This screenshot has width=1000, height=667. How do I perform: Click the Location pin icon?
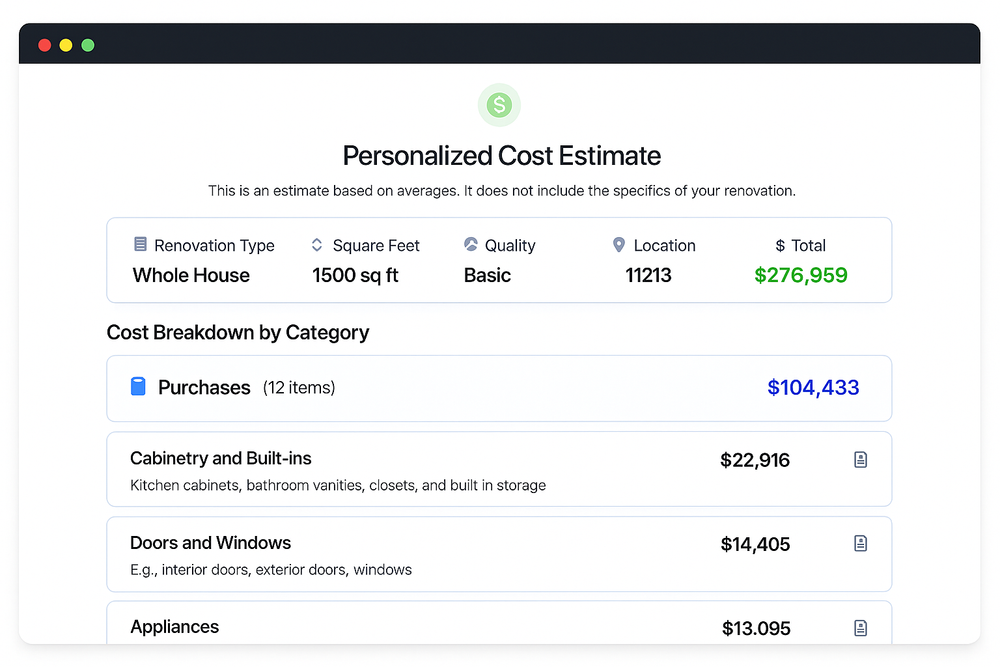pos(619,244)
